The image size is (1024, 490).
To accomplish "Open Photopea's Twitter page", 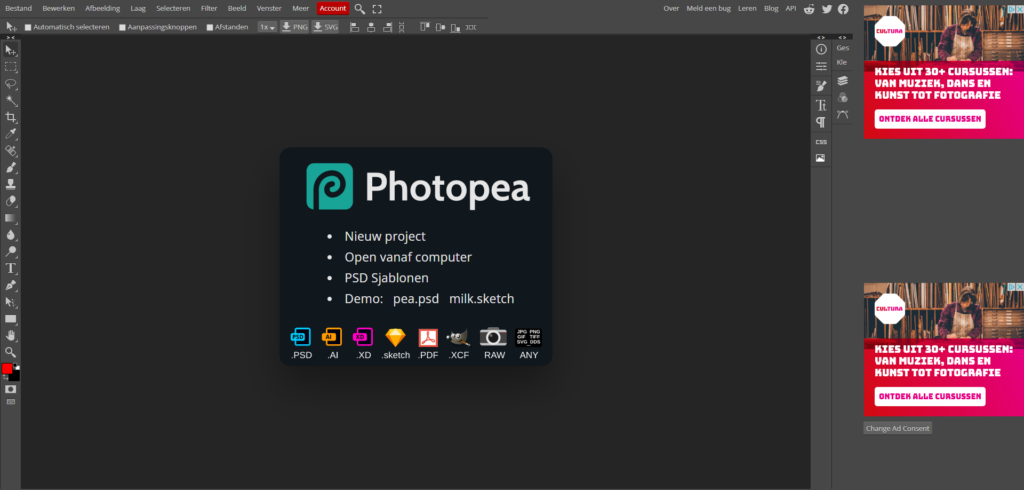I will point(827,8).
